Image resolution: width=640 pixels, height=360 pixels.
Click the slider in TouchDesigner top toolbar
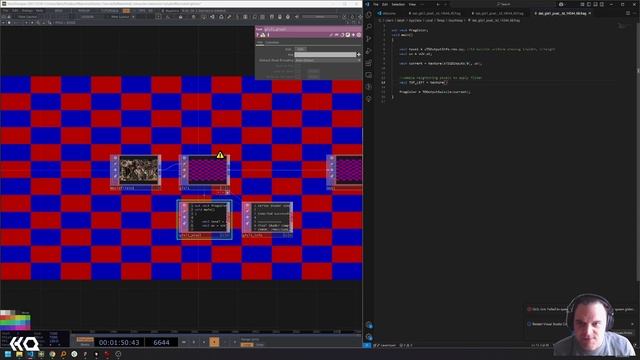320,17
